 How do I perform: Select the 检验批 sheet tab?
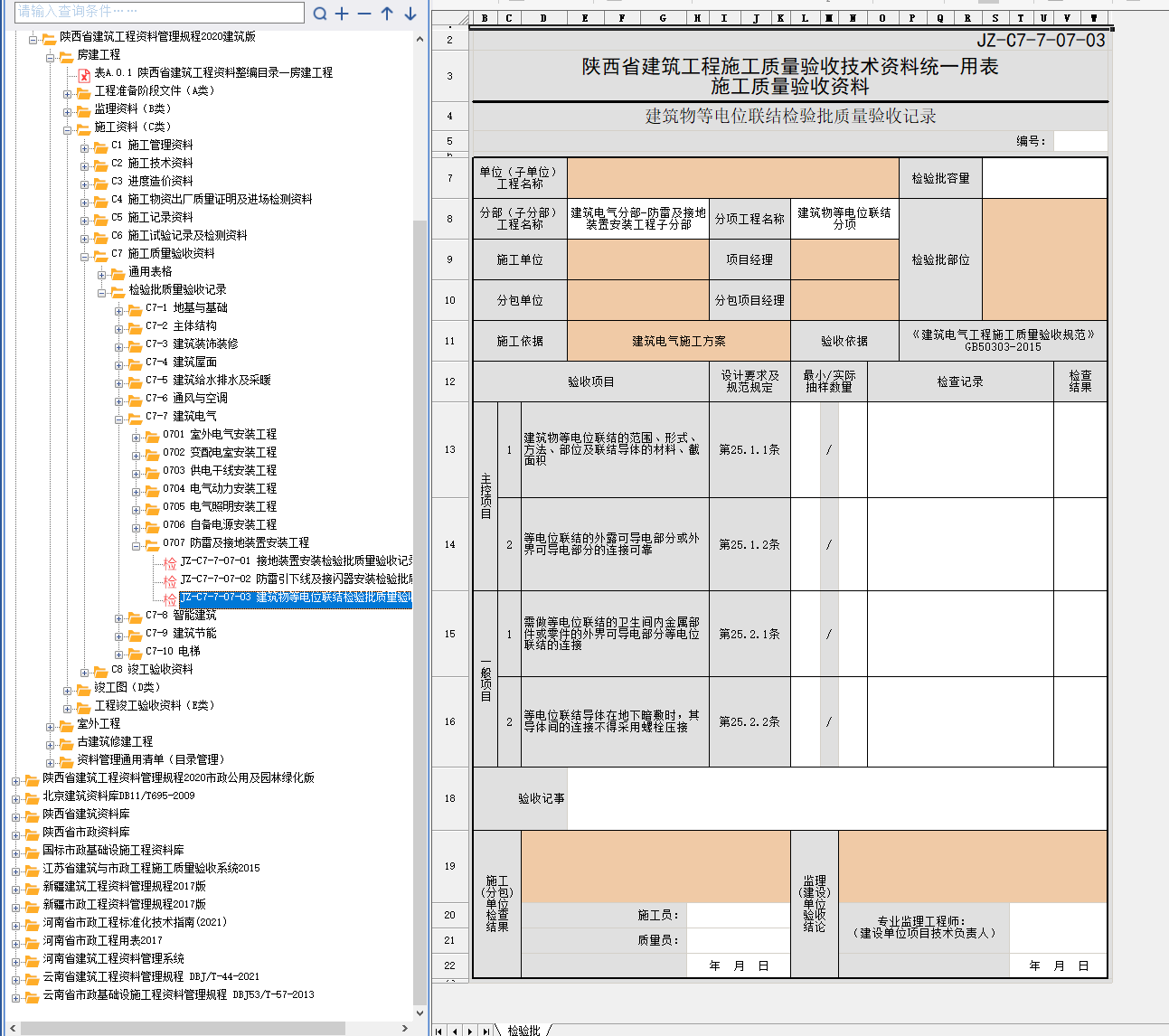click(x=523, y=1030)
